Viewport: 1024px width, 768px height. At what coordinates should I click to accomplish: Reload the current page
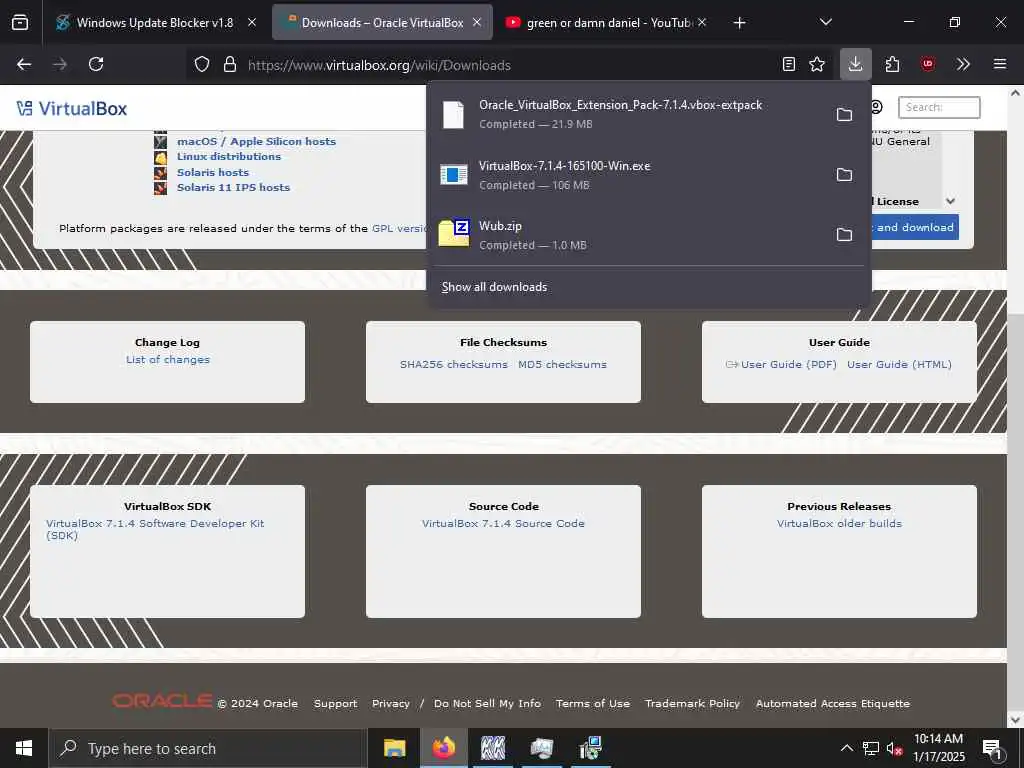pos(96,64)
